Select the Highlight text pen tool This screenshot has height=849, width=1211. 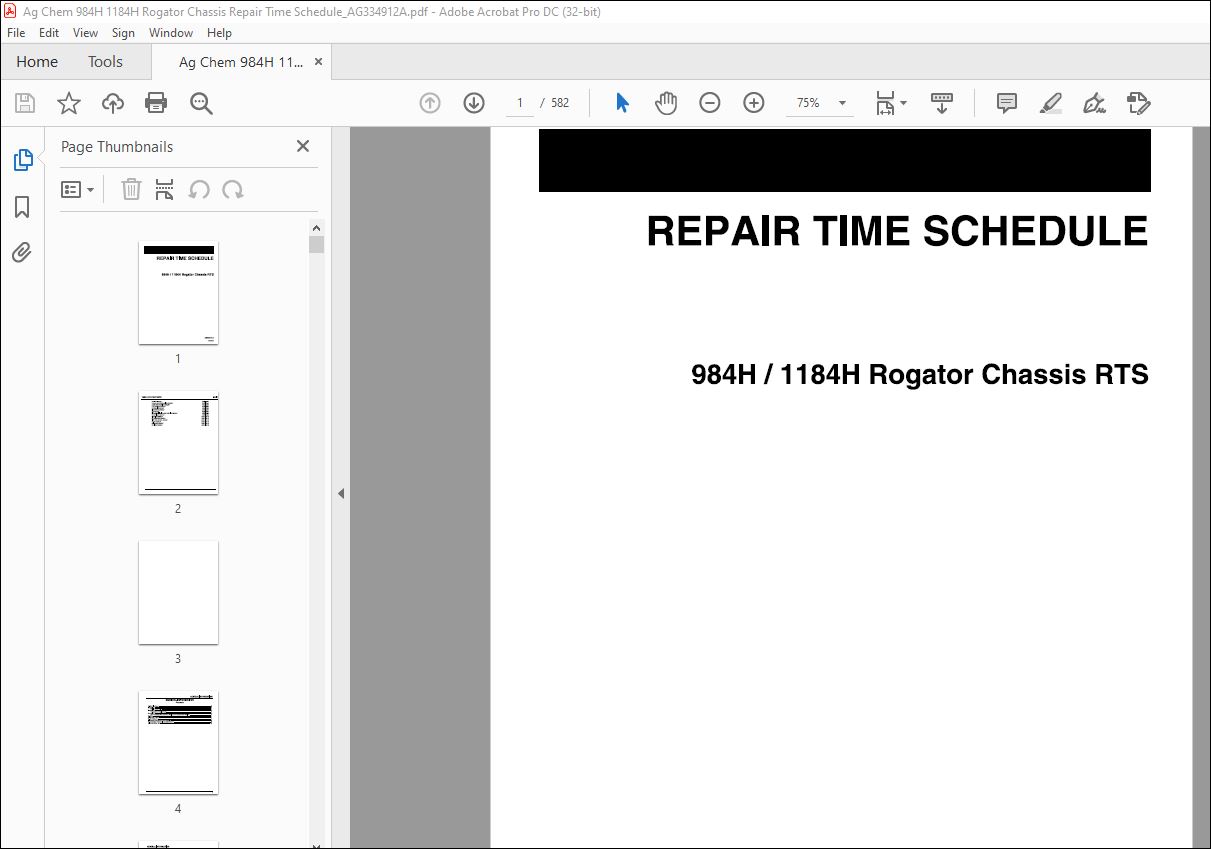click(x=1050, y=103)
